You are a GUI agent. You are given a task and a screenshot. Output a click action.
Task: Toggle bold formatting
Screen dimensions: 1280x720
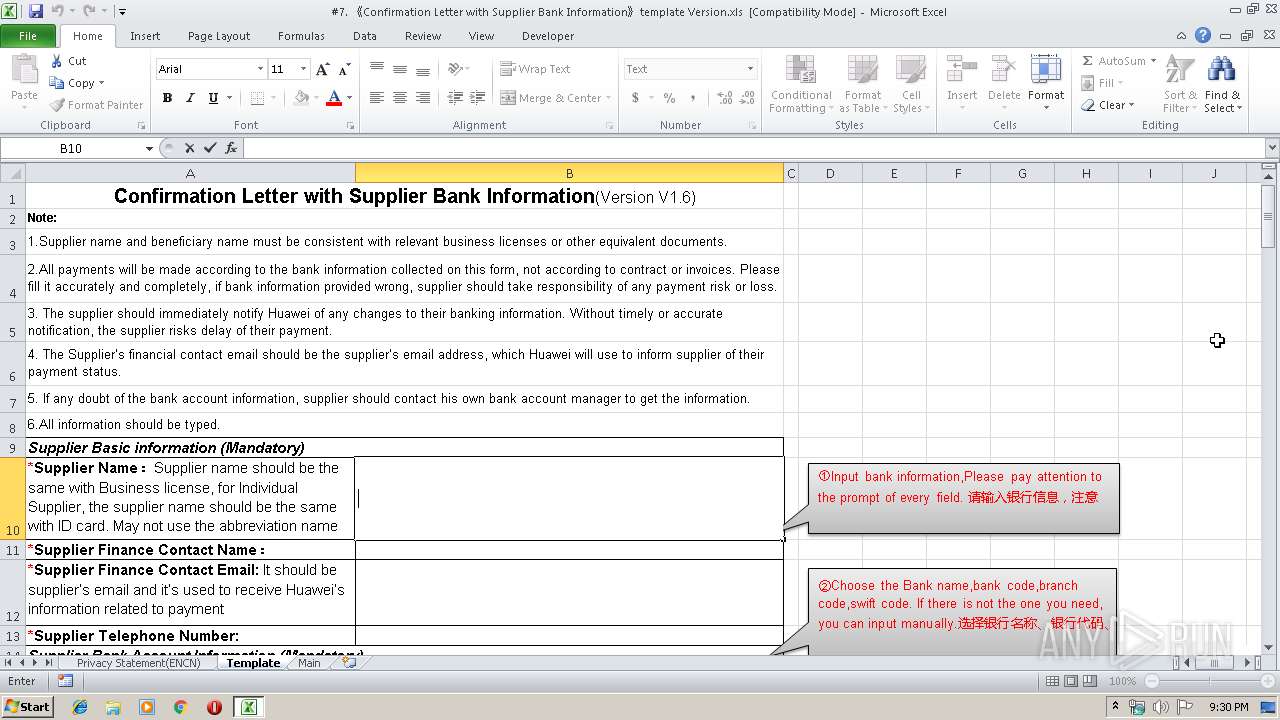pos(167,98)
